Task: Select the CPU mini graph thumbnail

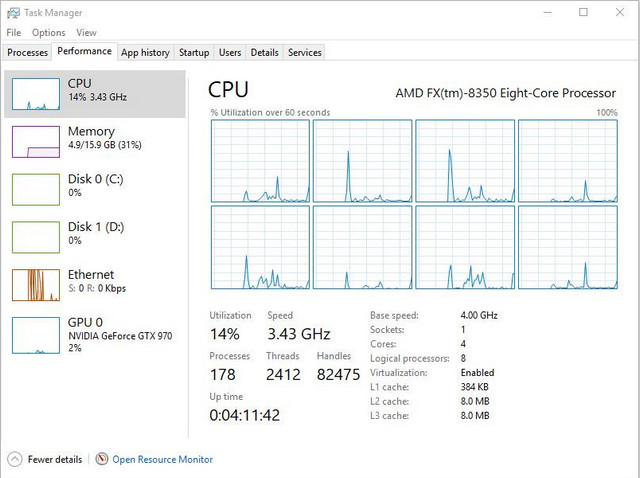Action: pyautogui.click(x=36, y=93)
